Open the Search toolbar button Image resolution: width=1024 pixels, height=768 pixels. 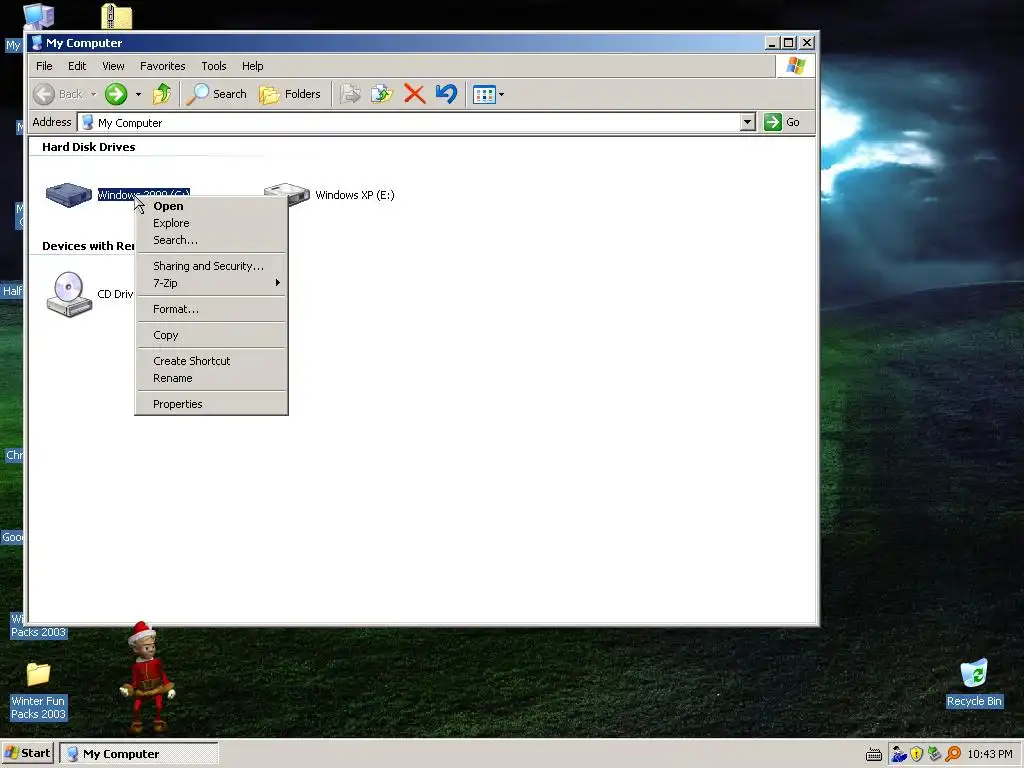[x=217, y=94]
